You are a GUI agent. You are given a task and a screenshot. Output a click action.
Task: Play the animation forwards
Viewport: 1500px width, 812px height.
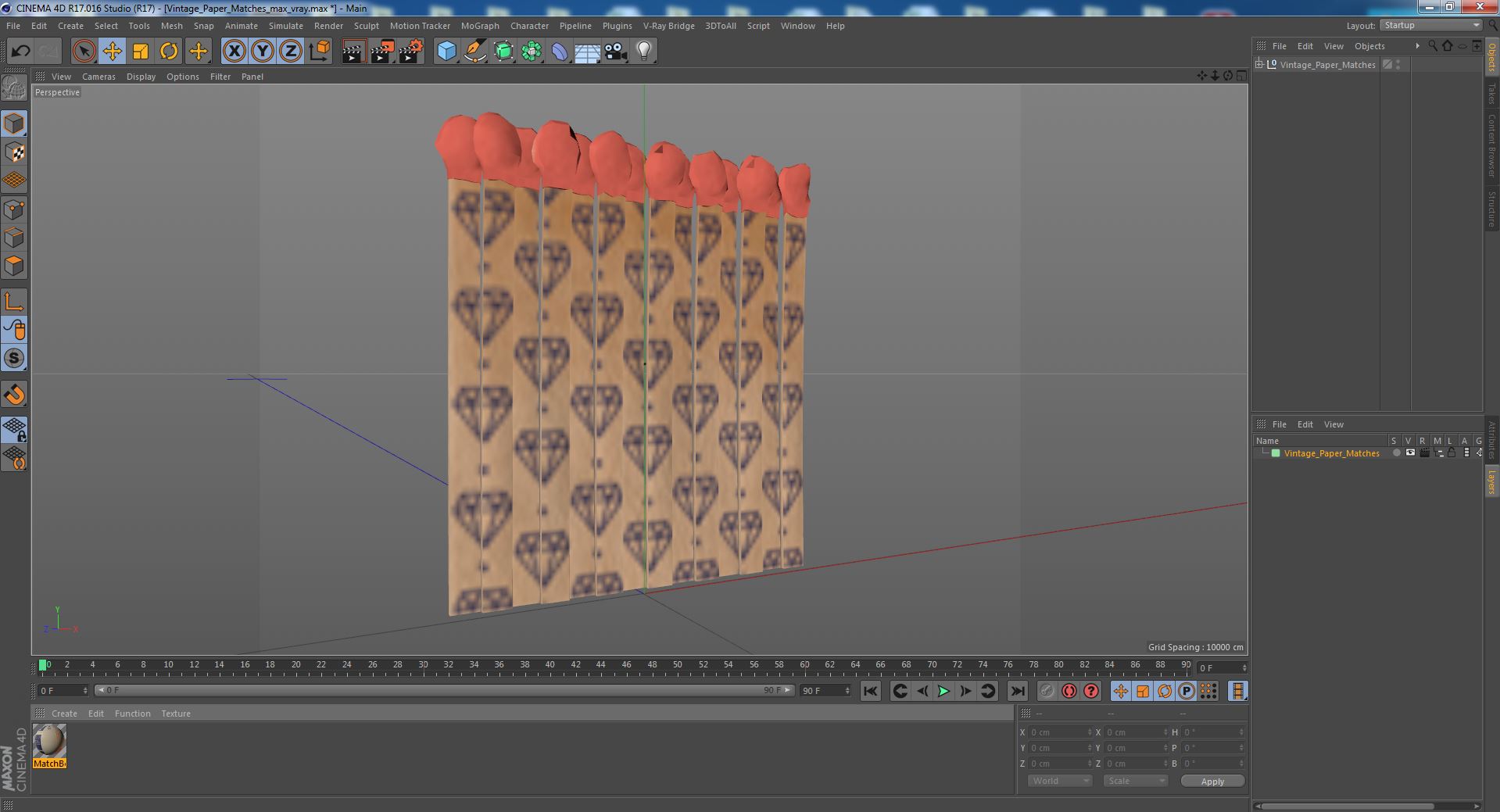(x=943, y=691)
